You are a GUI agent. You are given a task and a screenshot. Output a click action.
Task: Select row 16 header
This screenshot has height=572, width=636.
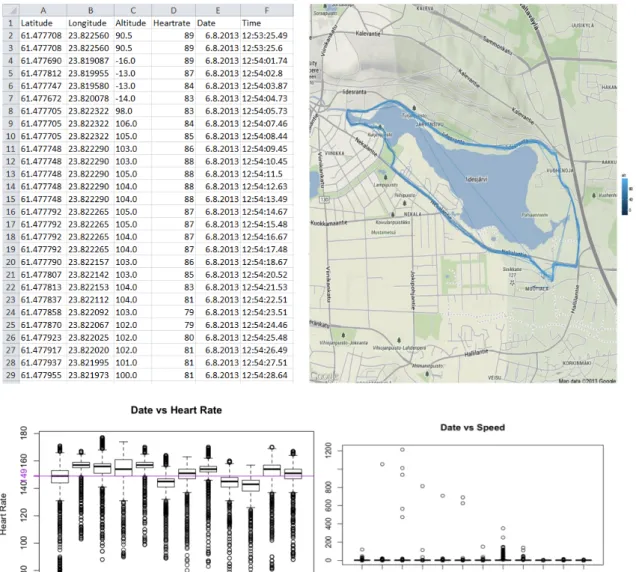coord(11,212)
